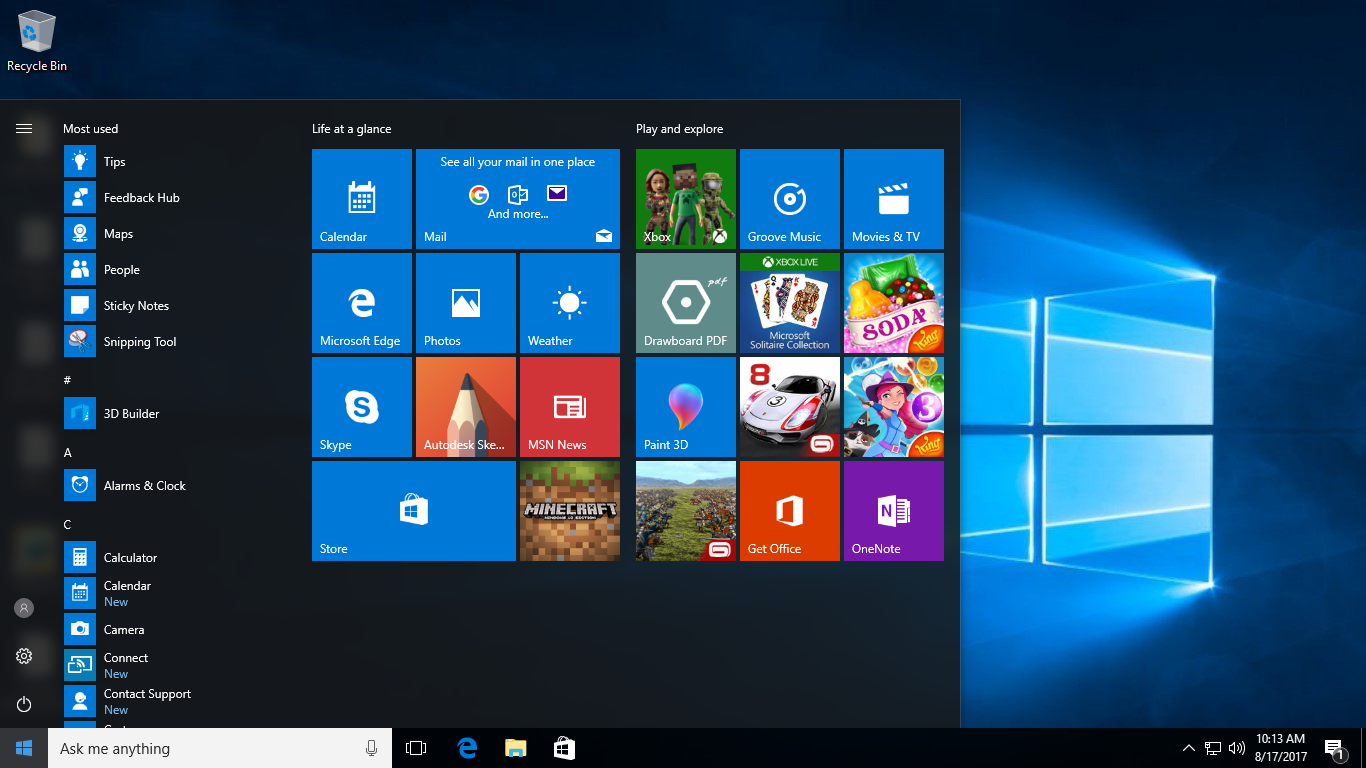Open the volume control tray icon
Screen dimensions: 1366x768
coord(1237,748)
